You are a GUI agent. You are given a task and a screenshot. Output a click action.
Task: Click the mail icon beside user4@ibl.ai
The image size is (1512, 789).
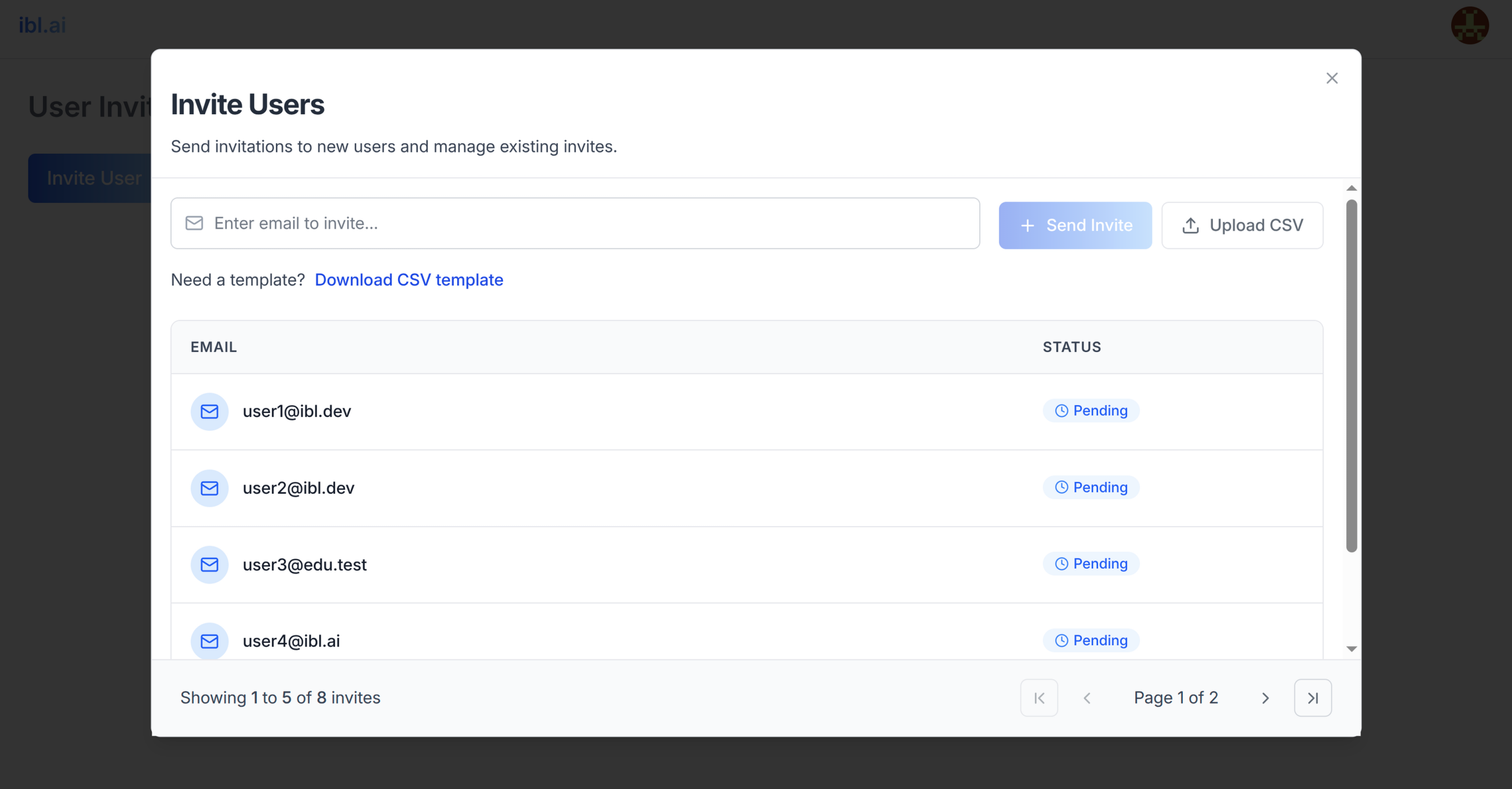pos(209,641)
